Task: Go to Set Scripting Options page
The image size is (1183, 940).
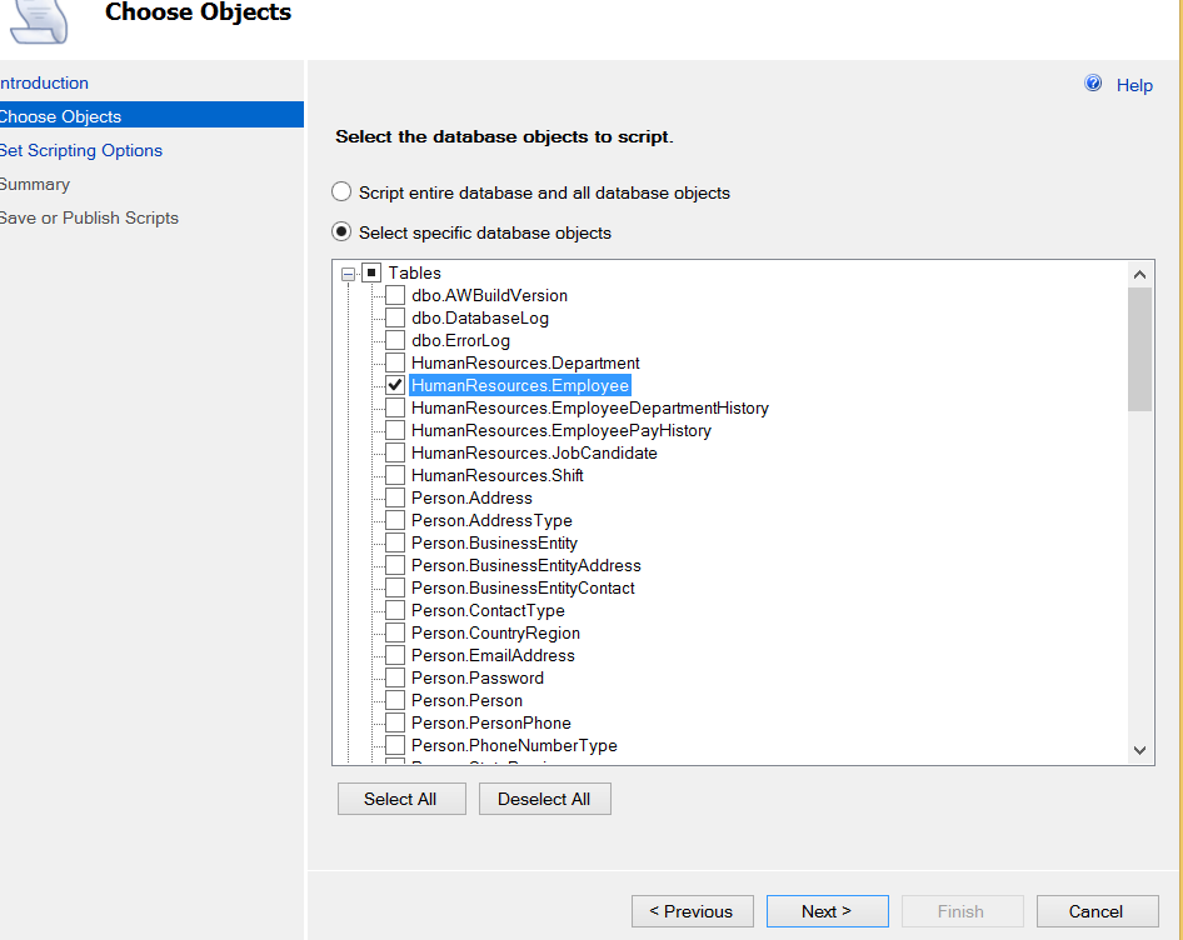Action: click(x=81, y=150)
